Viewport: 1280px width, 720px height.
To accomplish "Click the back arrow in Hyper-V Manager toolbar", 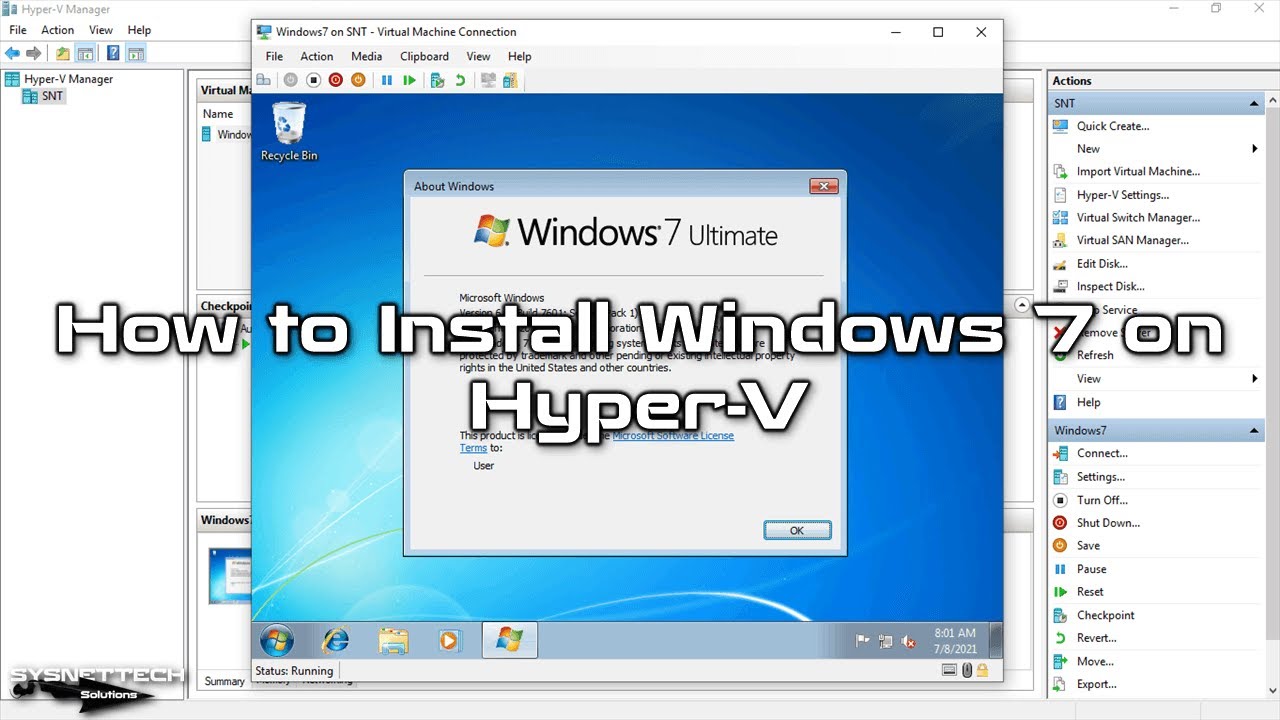I will [x=12, y=53].
